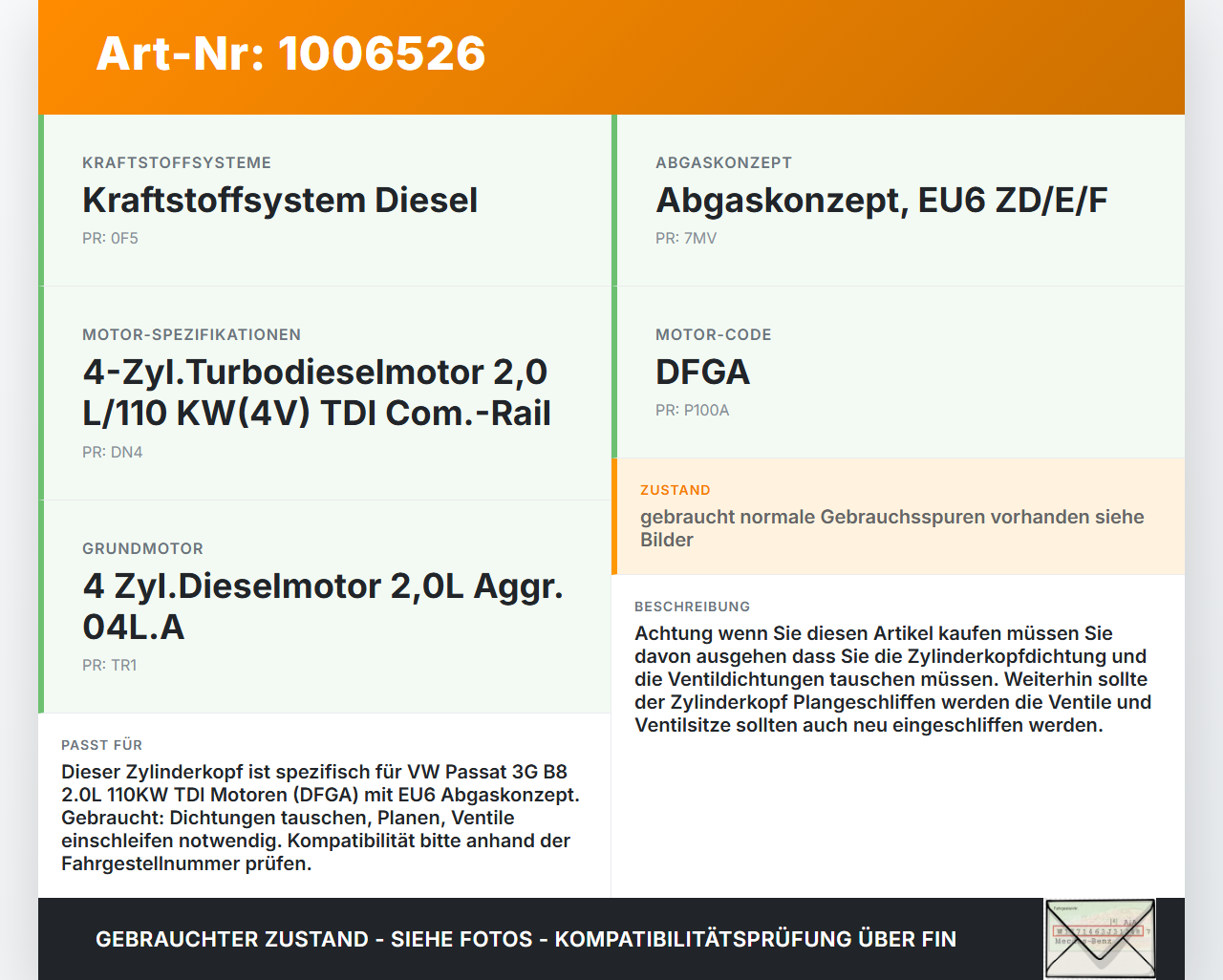Click the 'GEBRAUCHTER ZUSTAND - SIEHE FOTOS' footer text
The image size is (1223, 980).
(526, 940)
